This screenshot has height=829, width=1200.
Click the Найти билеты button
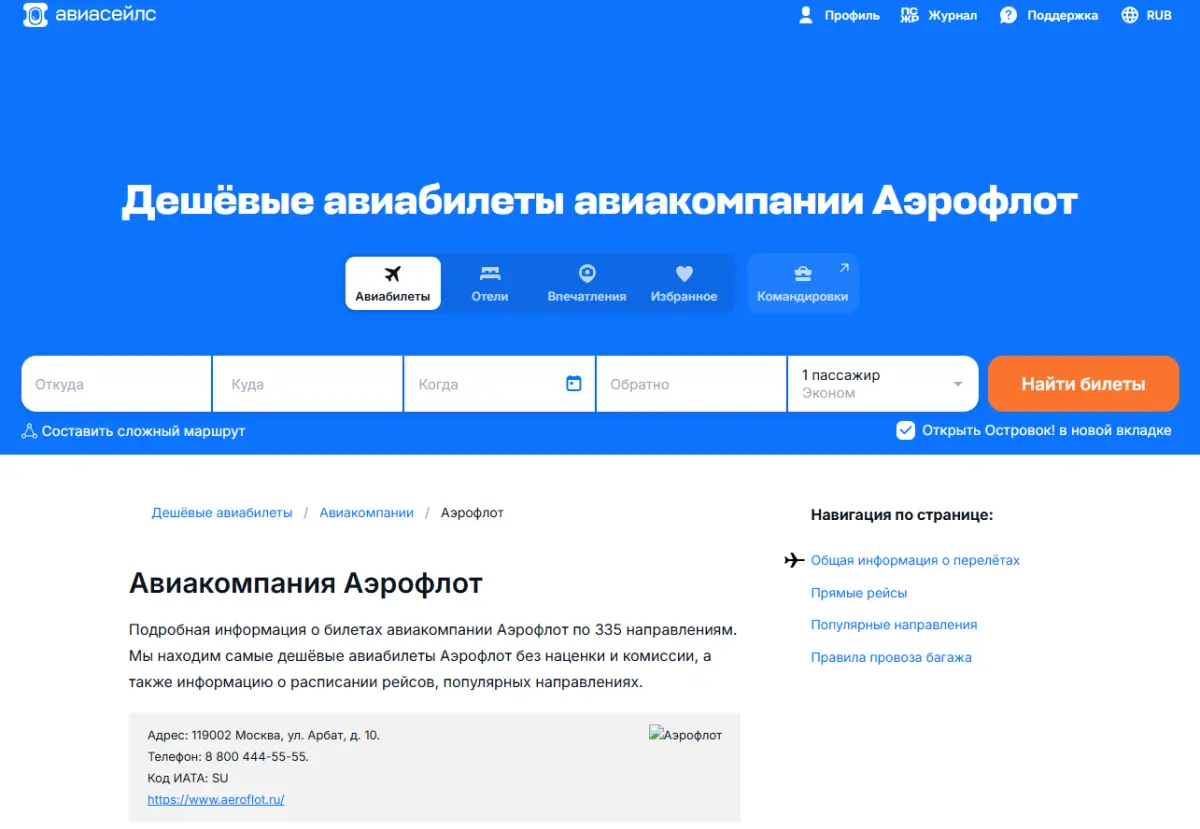coord(1083,384)
